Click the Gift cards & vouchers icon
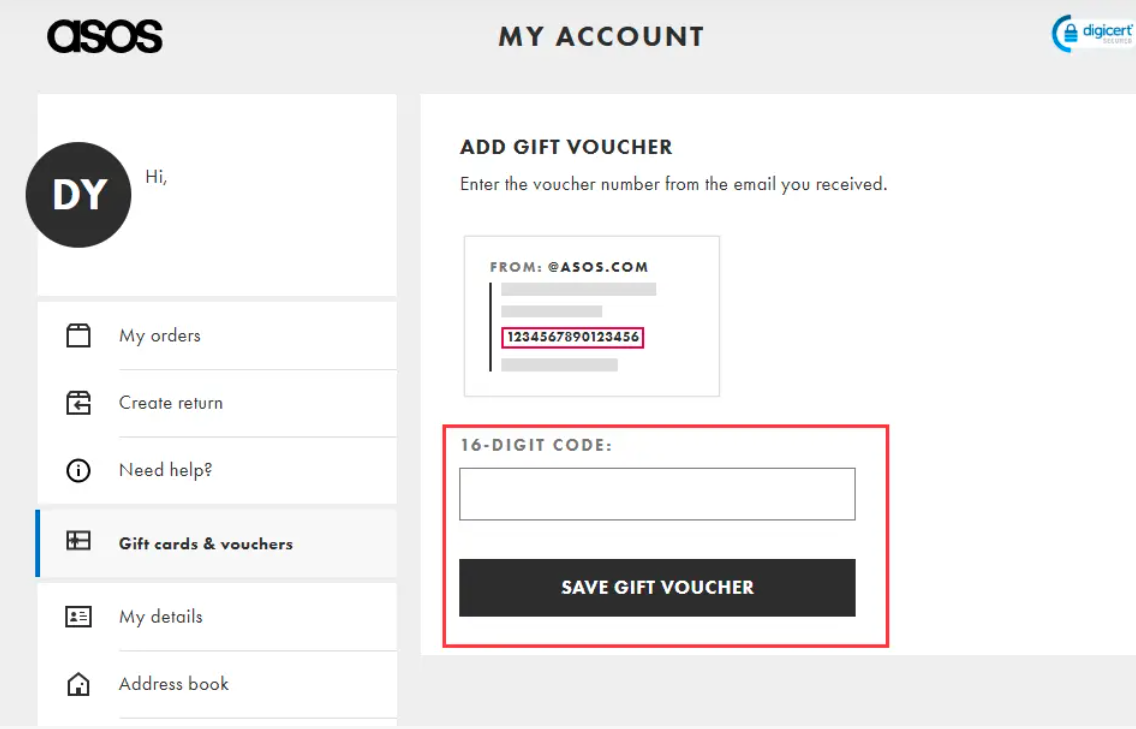Image resolution: width=1136 pixels, height=729 pixels. (78, 542)
